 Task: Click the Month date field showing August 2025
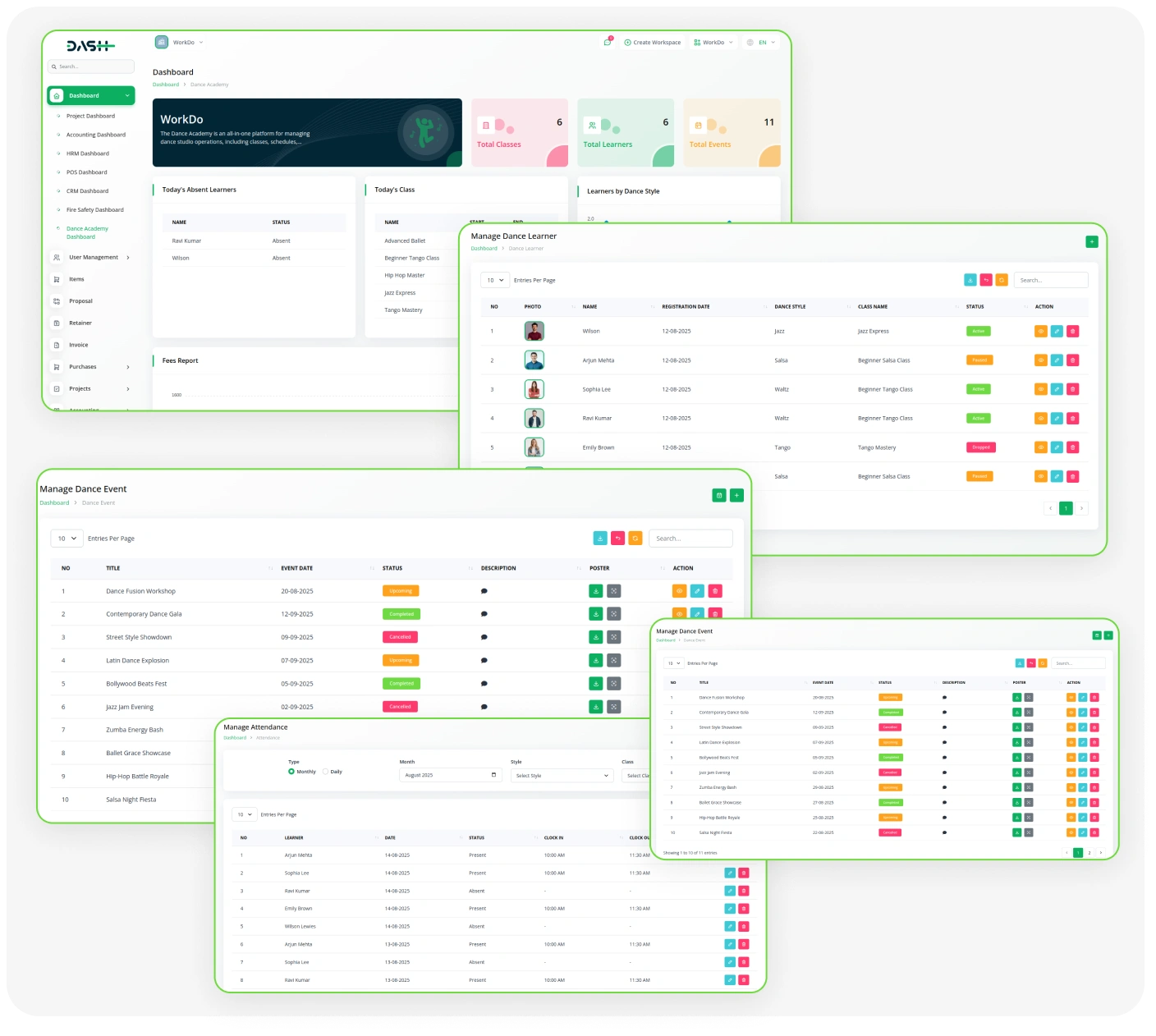pyautogui.click(x=450, y=776)
